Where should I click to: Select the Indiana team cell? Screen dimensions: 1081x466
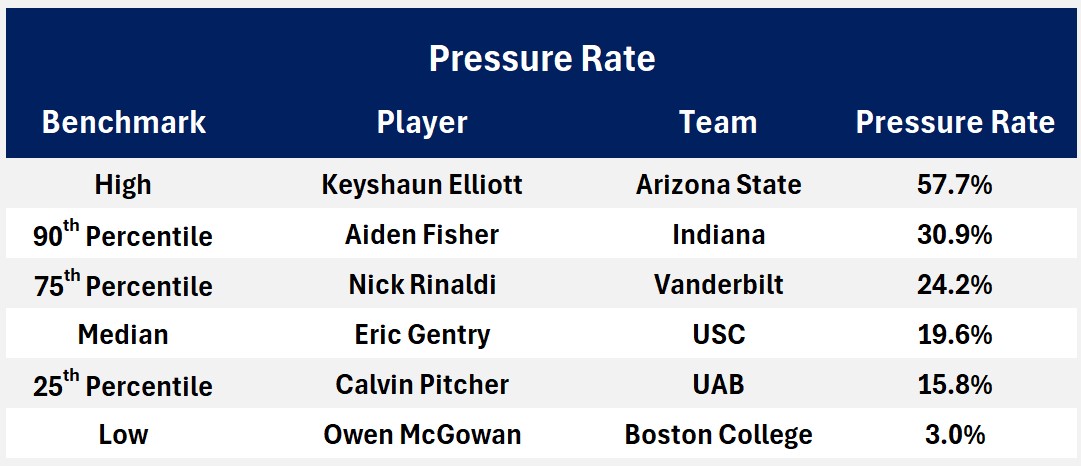(718, 235)
